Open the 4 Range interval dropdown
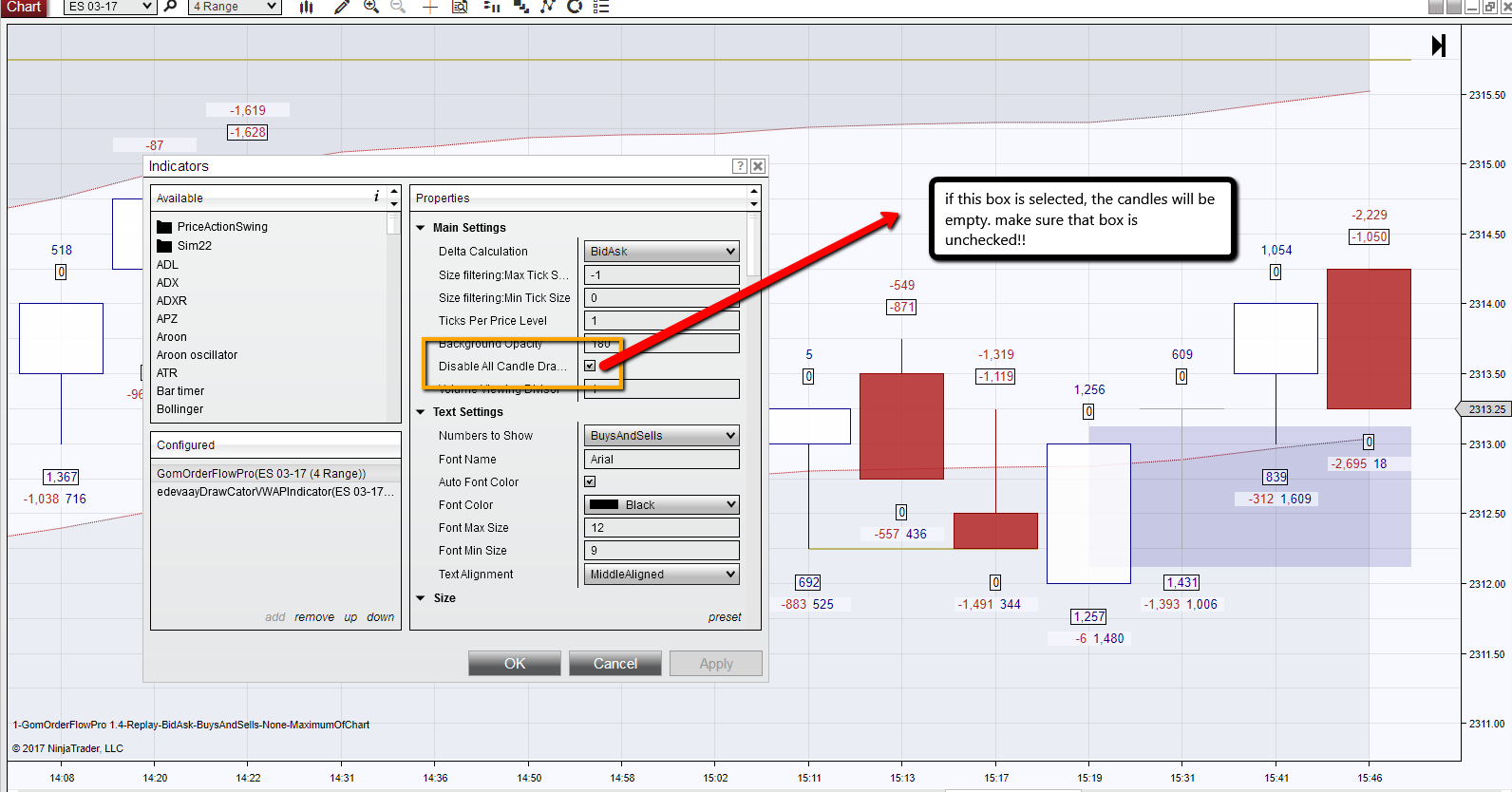The image size is (1512, 792). point(235,7)
